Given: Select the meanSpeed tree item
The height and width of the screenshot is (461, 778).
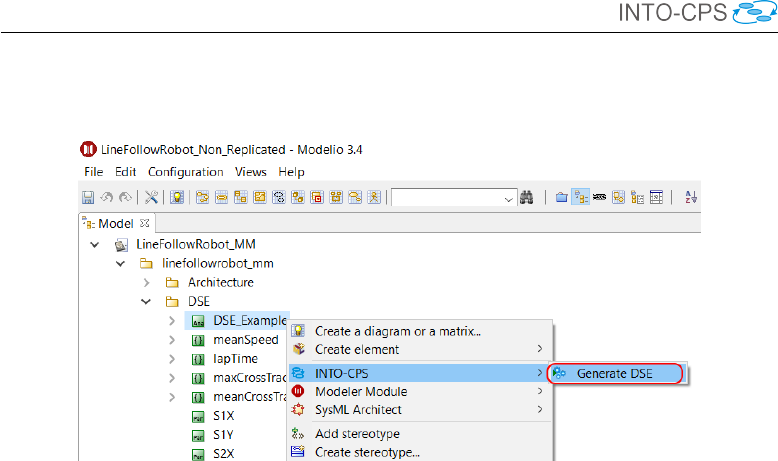Looking at the screenshot, I should click(246, 340).
